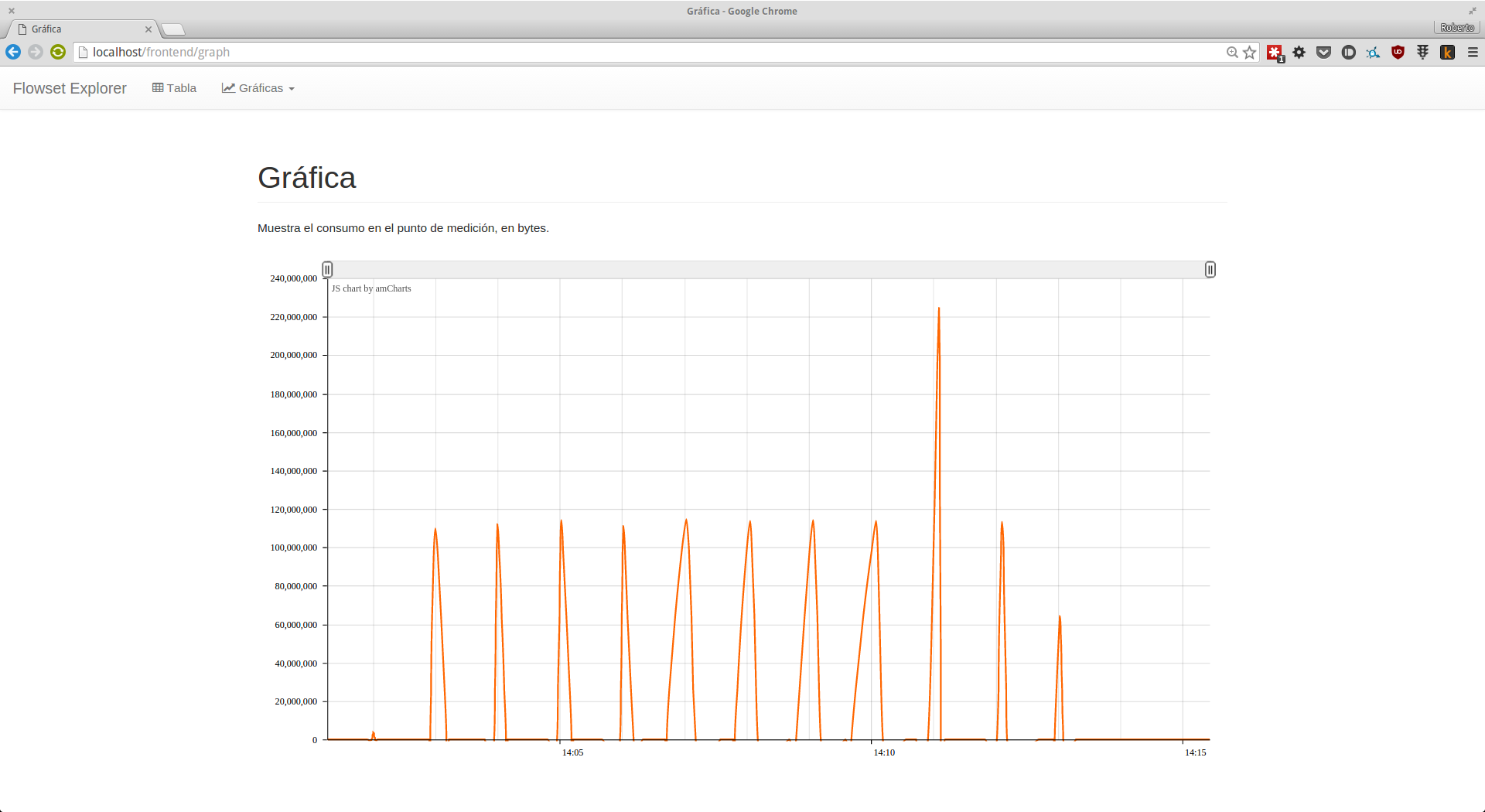Open the LastPass red asterisk extension
The height and width of the screenshot is (812, 1485).
pyautogui.click(x=1275, y=53)
